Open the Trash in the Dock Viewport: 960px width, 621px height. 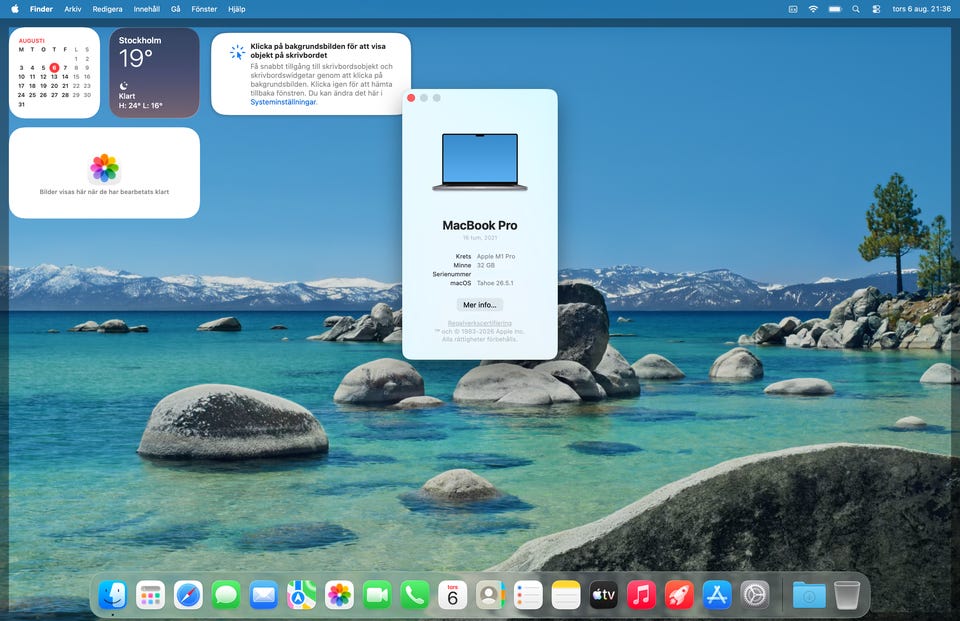coord(847,595)
